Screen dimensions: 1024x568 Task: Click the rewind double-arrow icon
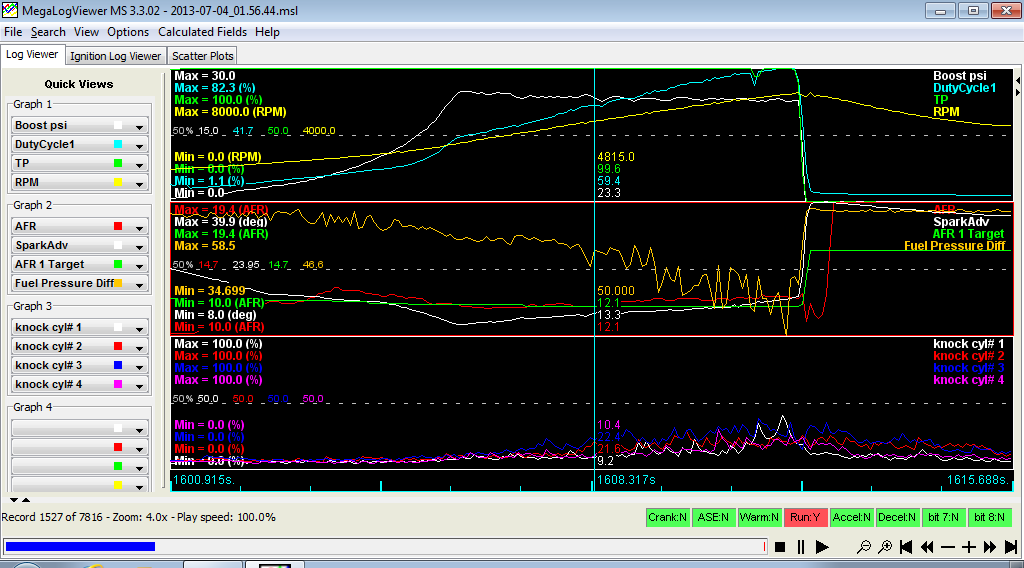coord(927,547)
